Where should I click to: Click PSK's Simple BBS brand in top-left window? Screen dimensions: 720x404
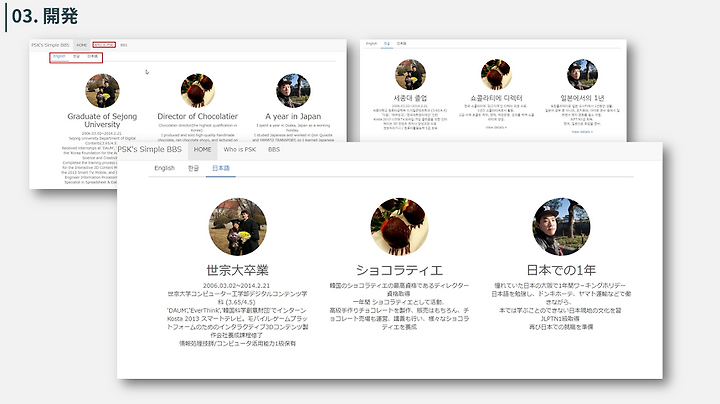pyautogui.click(x=50, y=45)
